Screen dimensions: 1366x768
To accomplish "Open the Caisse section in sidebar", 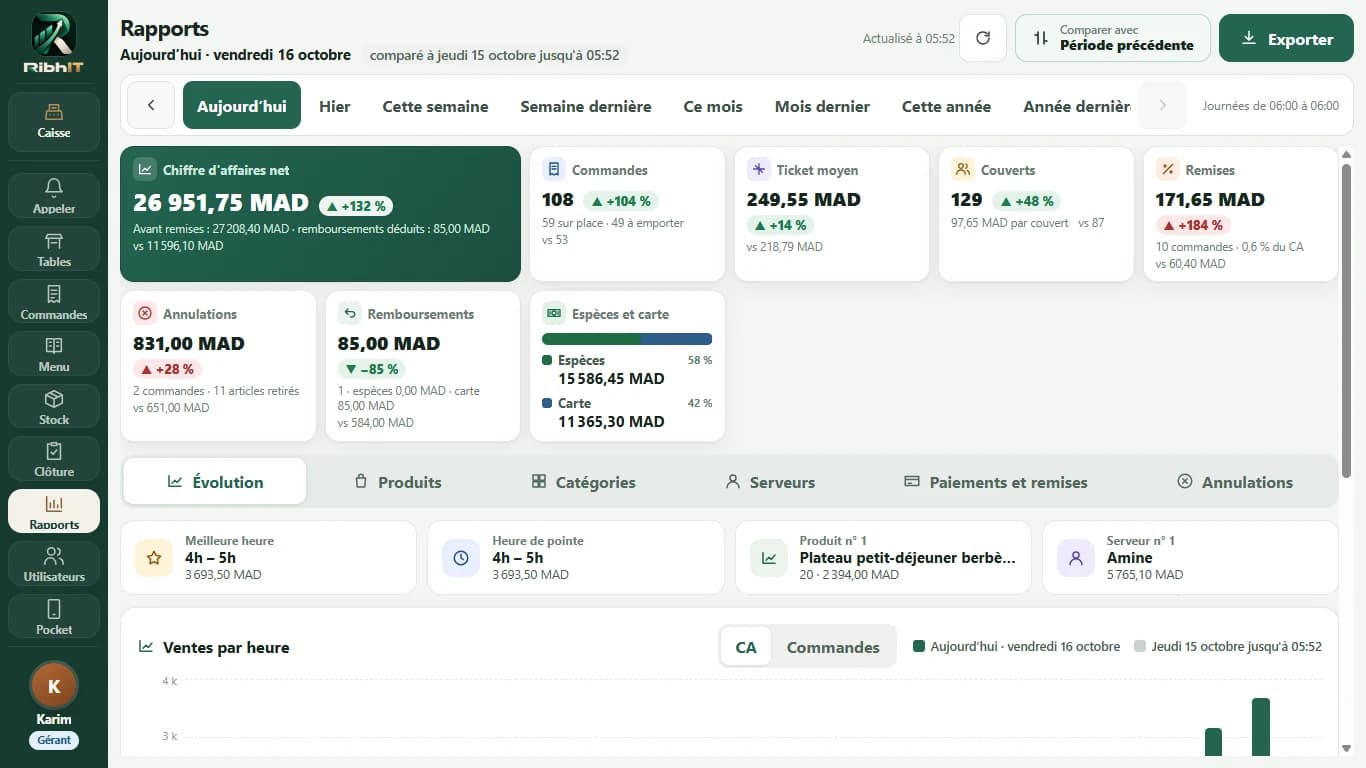I will point(54,121).
